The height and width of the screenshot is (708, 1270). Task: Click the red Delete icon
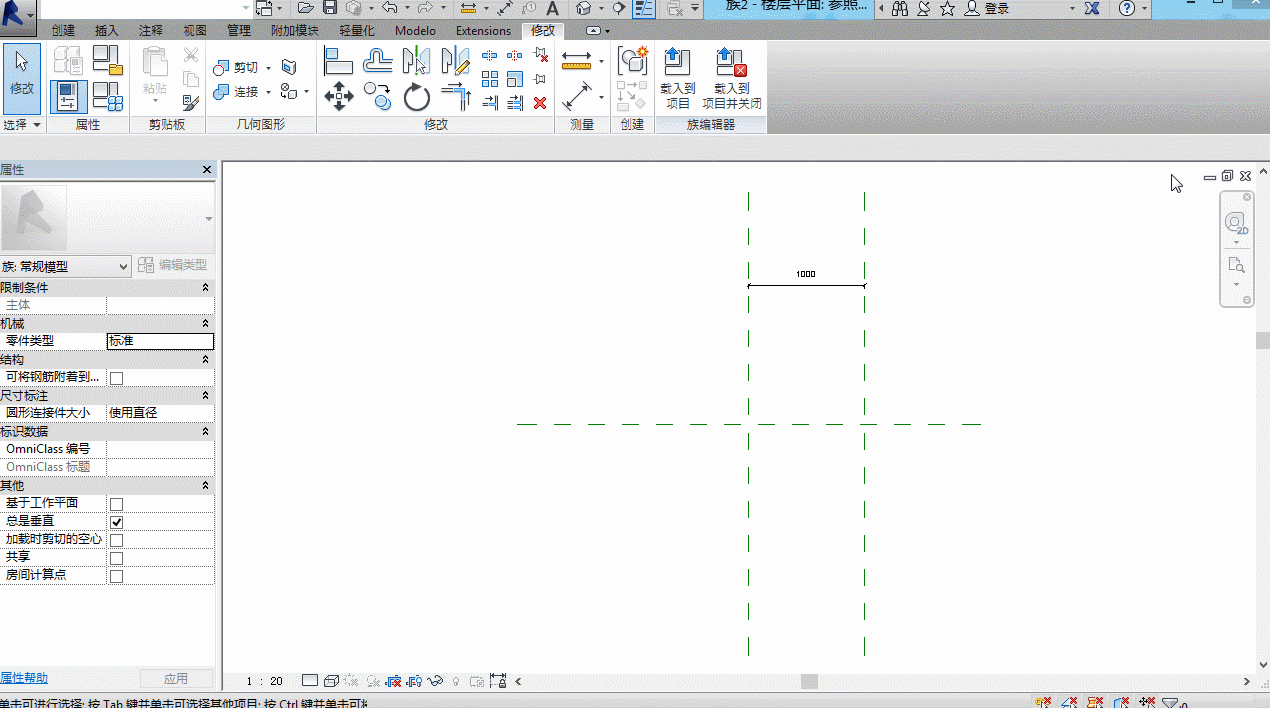[x=540, y=103]
